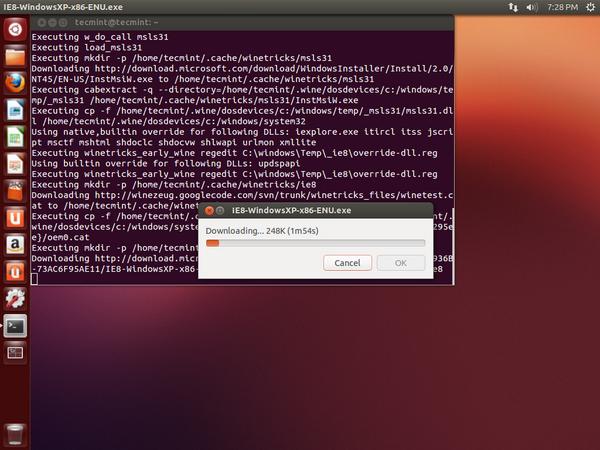
Task: Click top panel title 'IE8-WindowsXP-x86-ENU.exe'
Action: coord(63,7)
